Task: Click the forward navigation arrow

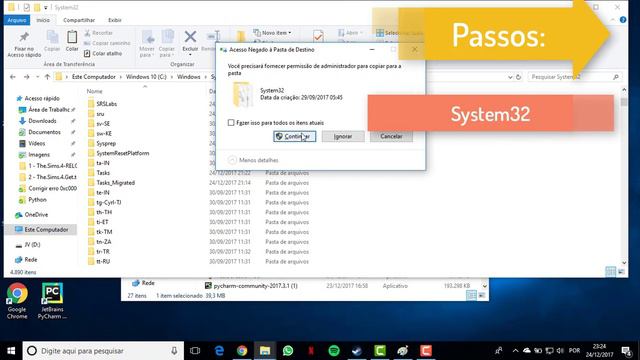Action: coord(27,77)
